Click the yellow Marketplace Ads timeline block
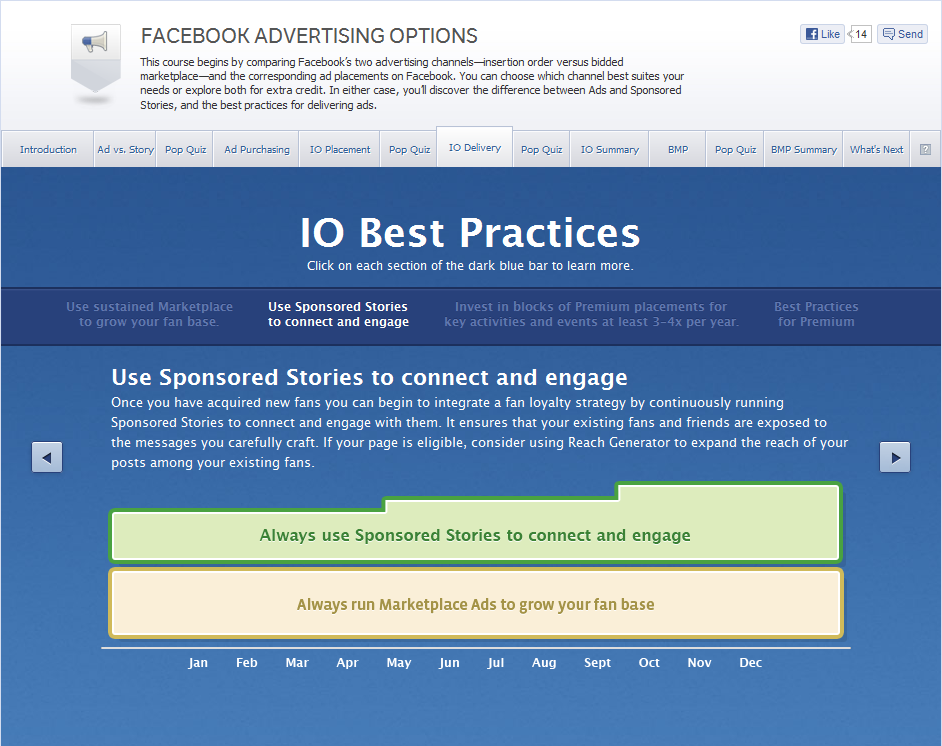 (x=476, y=604)
